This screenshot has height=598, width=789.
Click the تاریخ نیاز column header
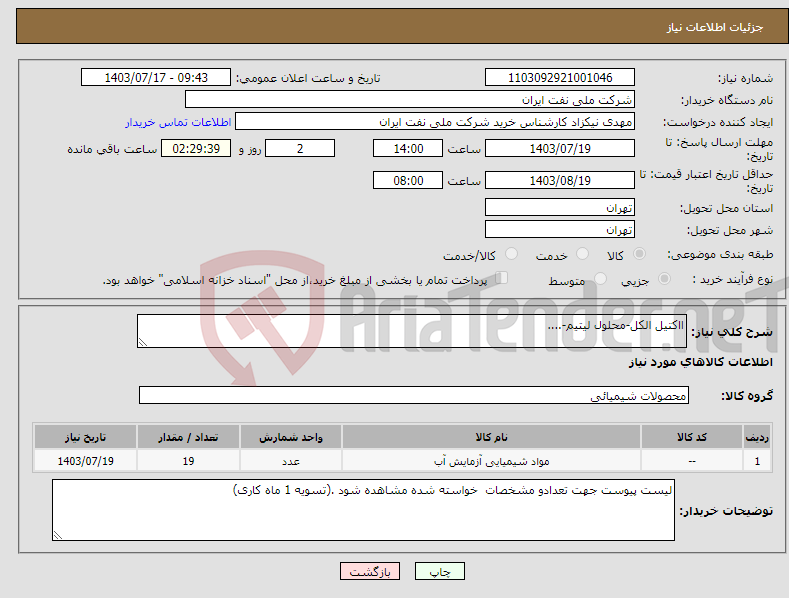(x=85, y=437)
